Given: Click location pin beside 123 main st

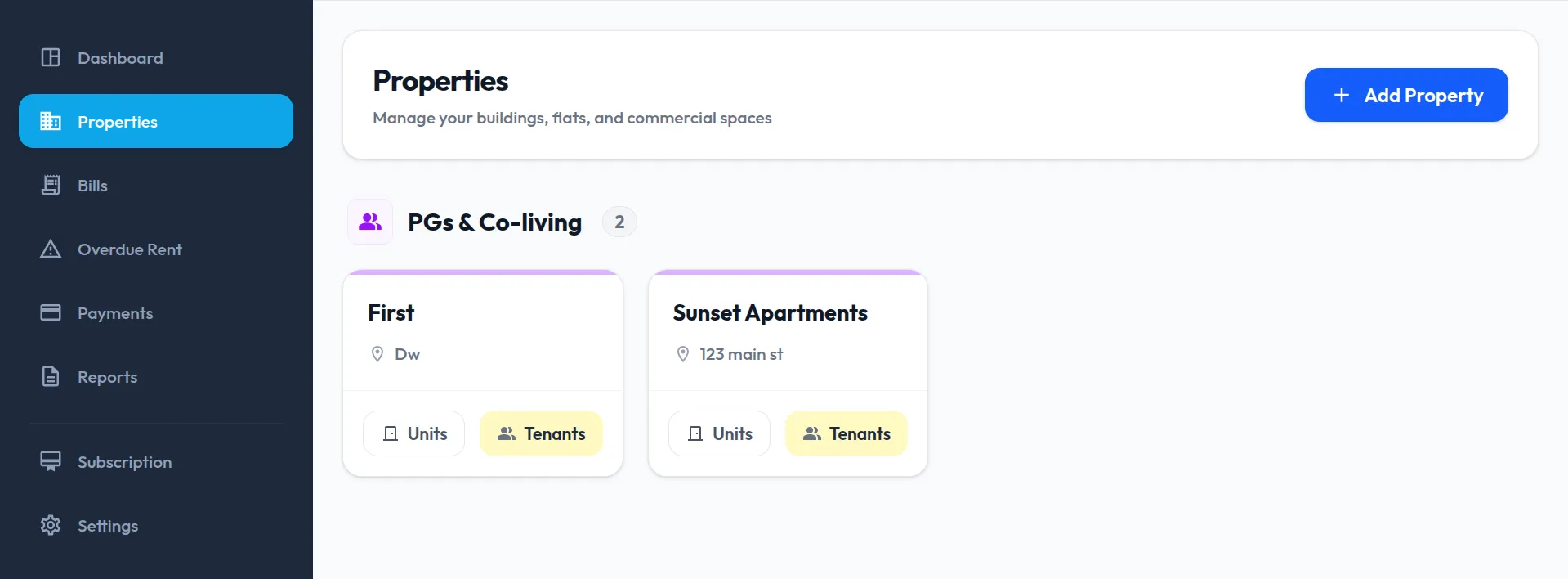Looking at the screenshot, I should tap(683, 354).
